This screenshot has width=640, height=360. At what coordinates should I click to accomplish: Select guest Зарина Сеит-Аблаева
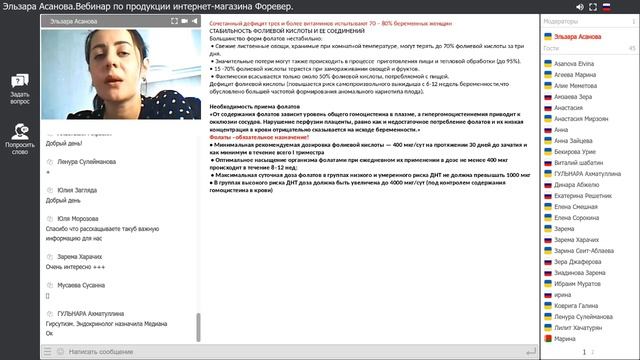(x=584, y=251)
